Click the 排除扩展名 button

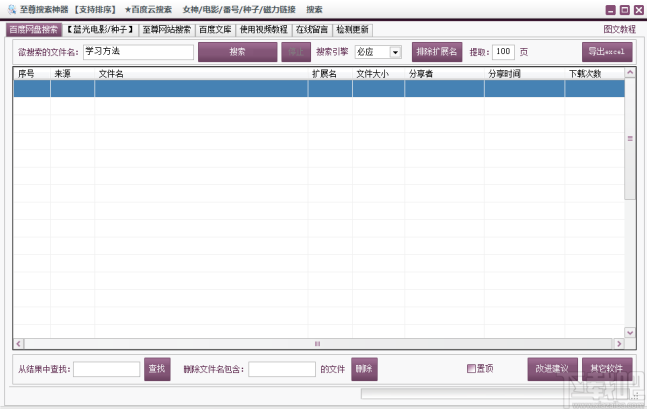tap(437, 51)
